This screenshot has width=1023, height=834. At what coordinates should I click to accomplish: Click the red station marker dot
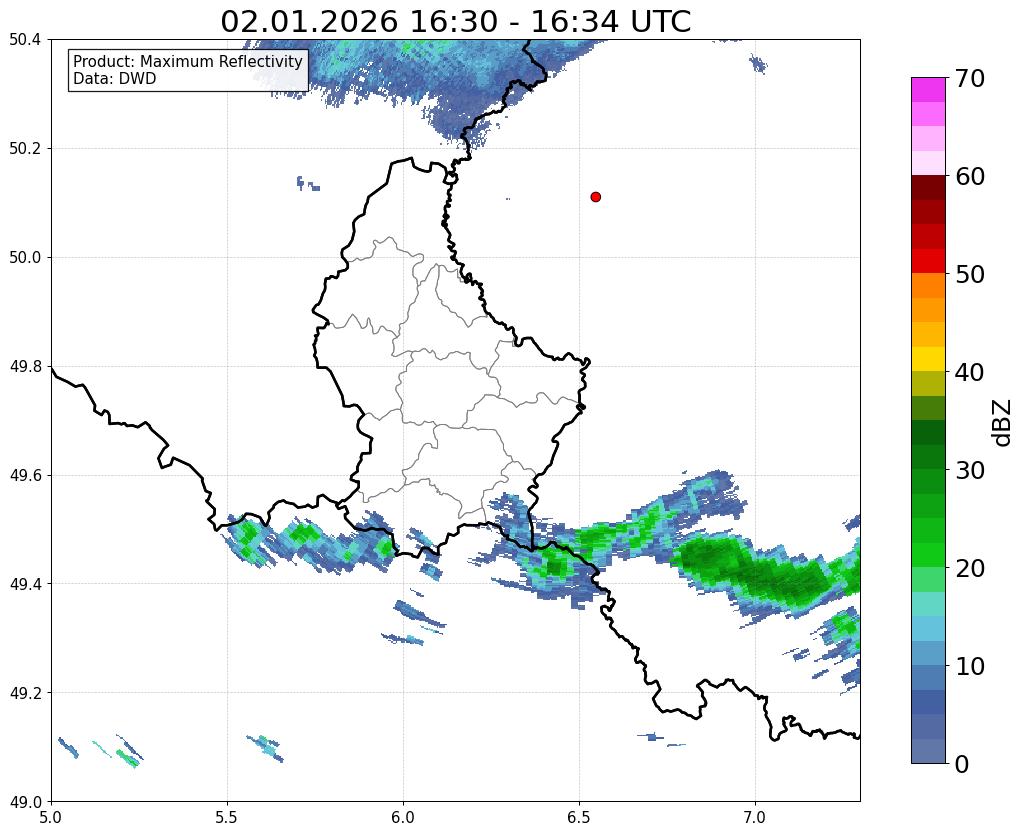click(595, 197)
